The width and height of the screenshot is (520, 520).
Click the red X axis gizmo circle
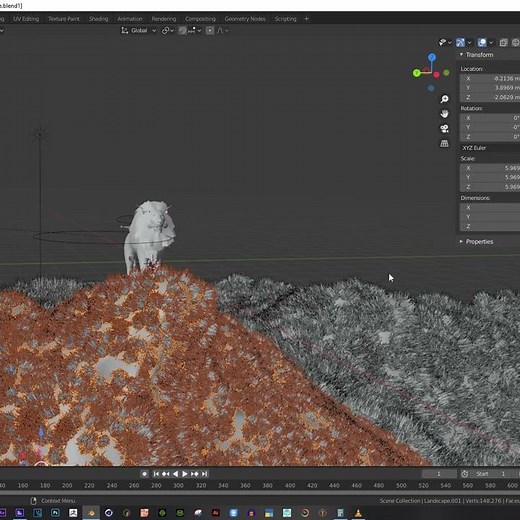436,75
